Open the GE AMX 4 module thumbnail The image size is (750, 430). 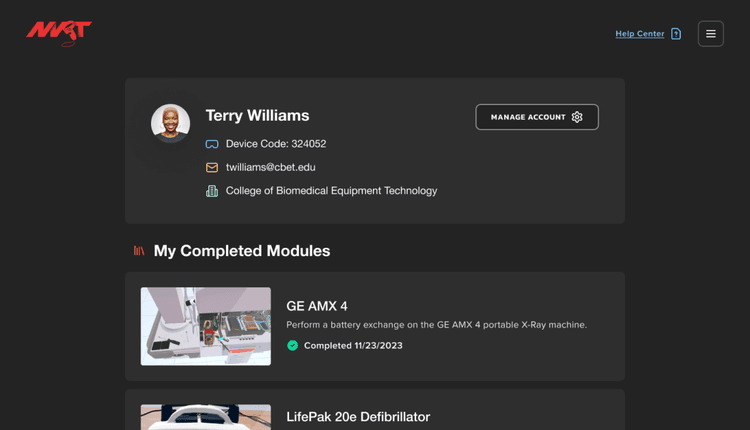pos(206,326)
